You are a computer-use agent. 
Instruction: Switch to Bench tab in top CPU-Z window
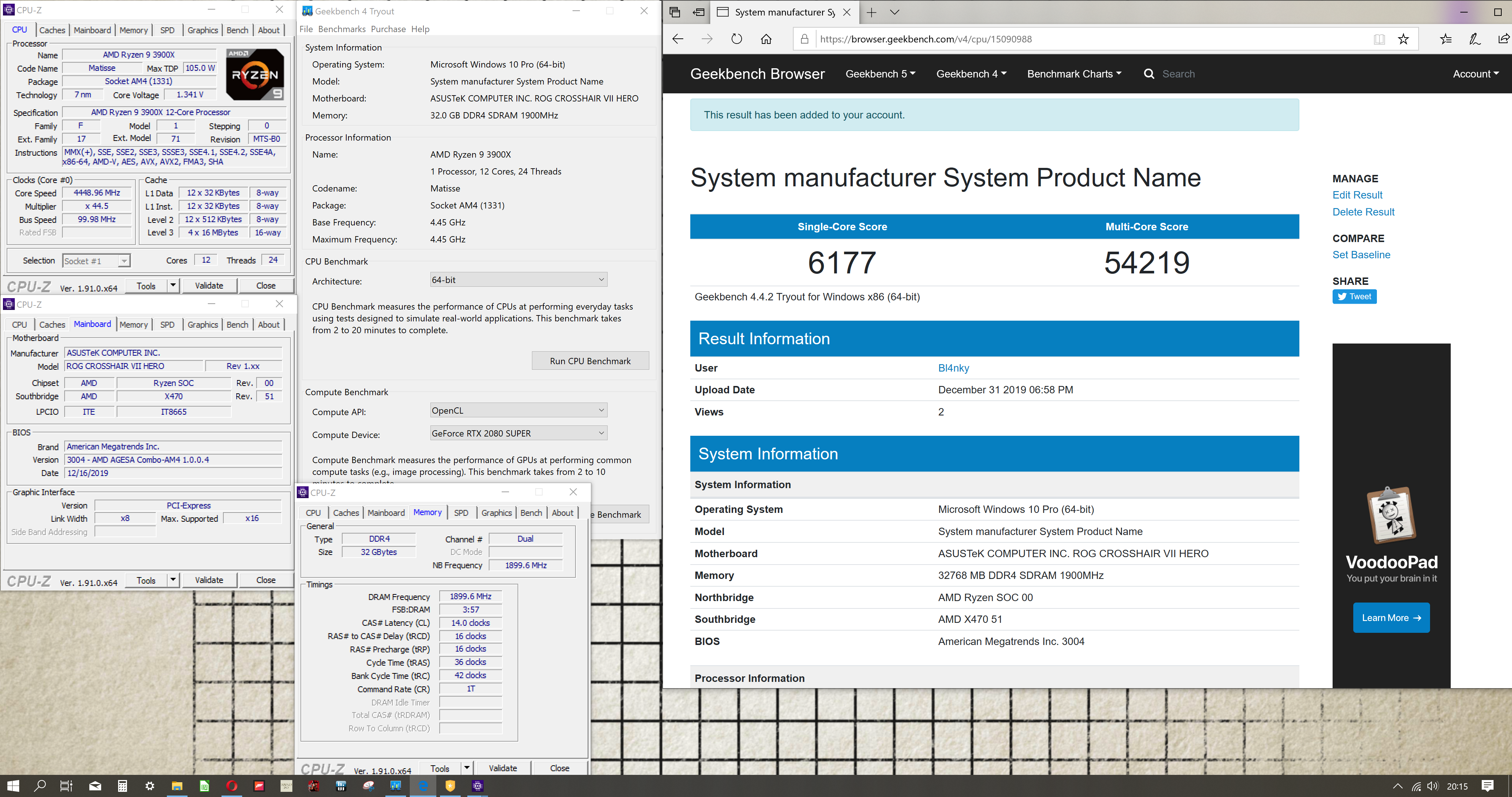pyautogui.click(x=237, y=30)
